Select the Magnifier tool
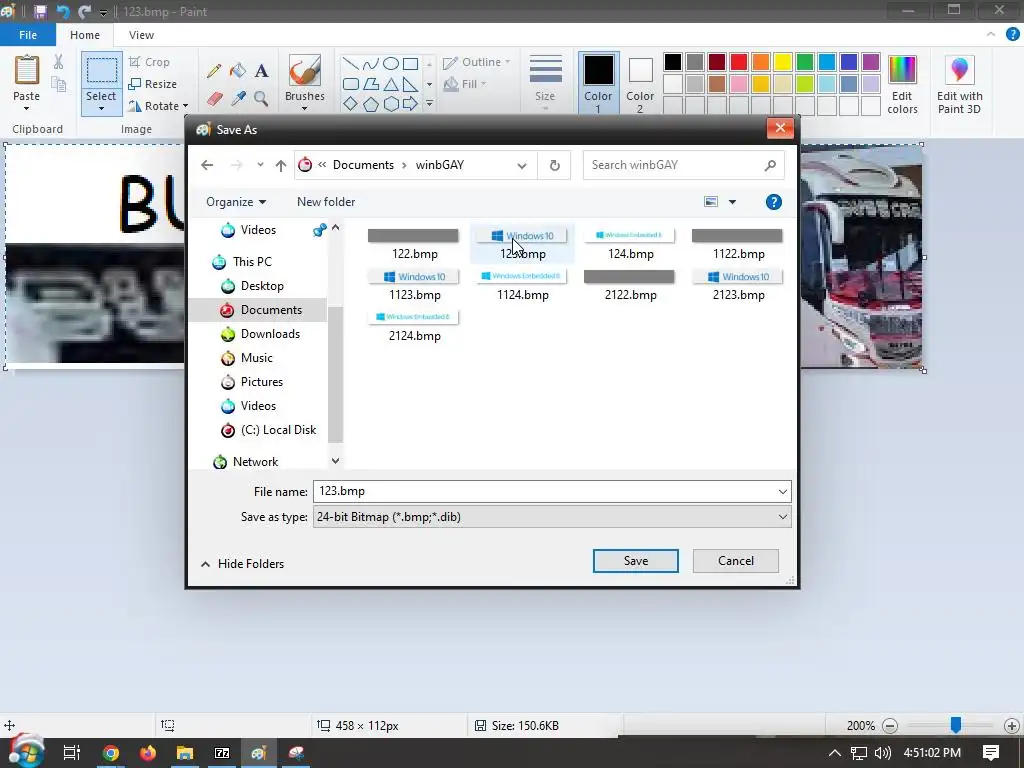This screenshot has width=1024, height=768. [261, 99]
